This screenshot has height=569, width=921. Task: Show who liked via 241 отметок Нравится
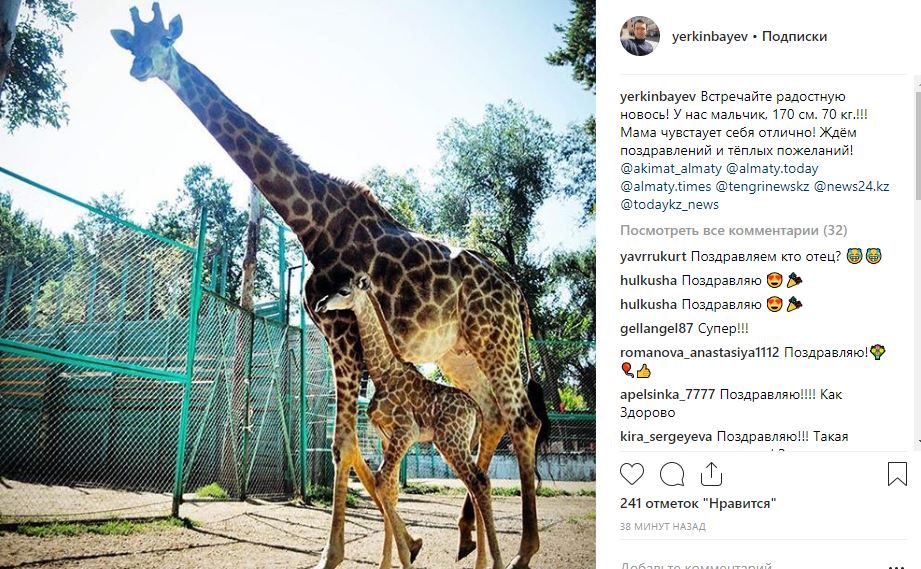coord(698,504)
